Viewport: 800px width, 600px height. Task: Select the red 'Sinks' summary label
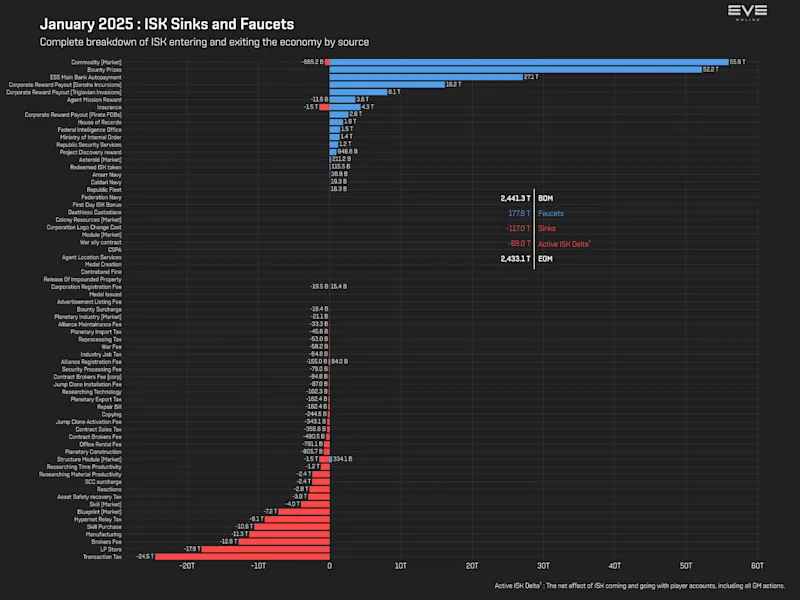[x=547, y=229]
